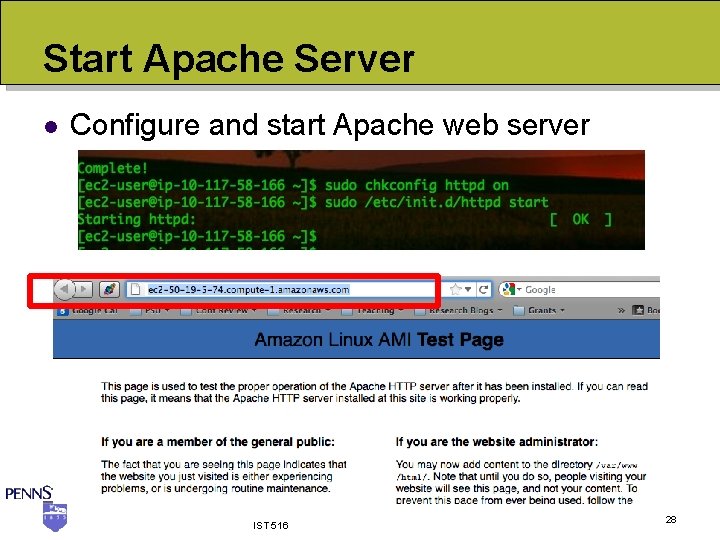Click the Grants bookmark folder icon

pos(518,311)
